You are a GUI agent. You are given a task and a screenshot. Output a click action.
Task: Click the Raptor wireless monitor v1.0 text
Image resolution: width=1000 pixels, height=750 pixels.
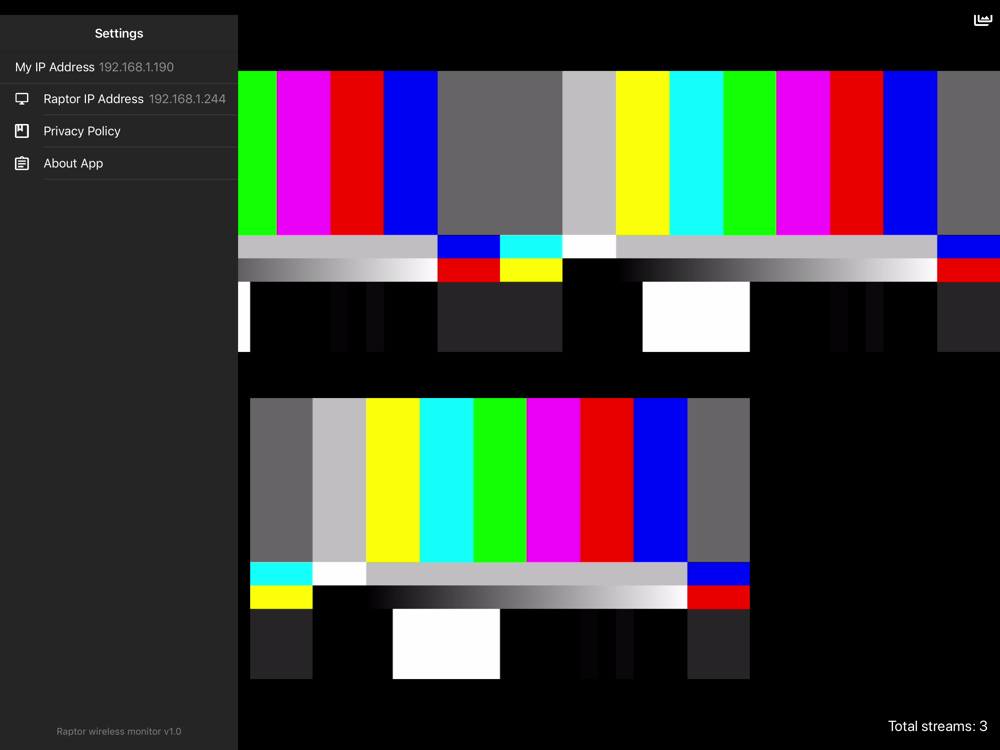(119, 732)
